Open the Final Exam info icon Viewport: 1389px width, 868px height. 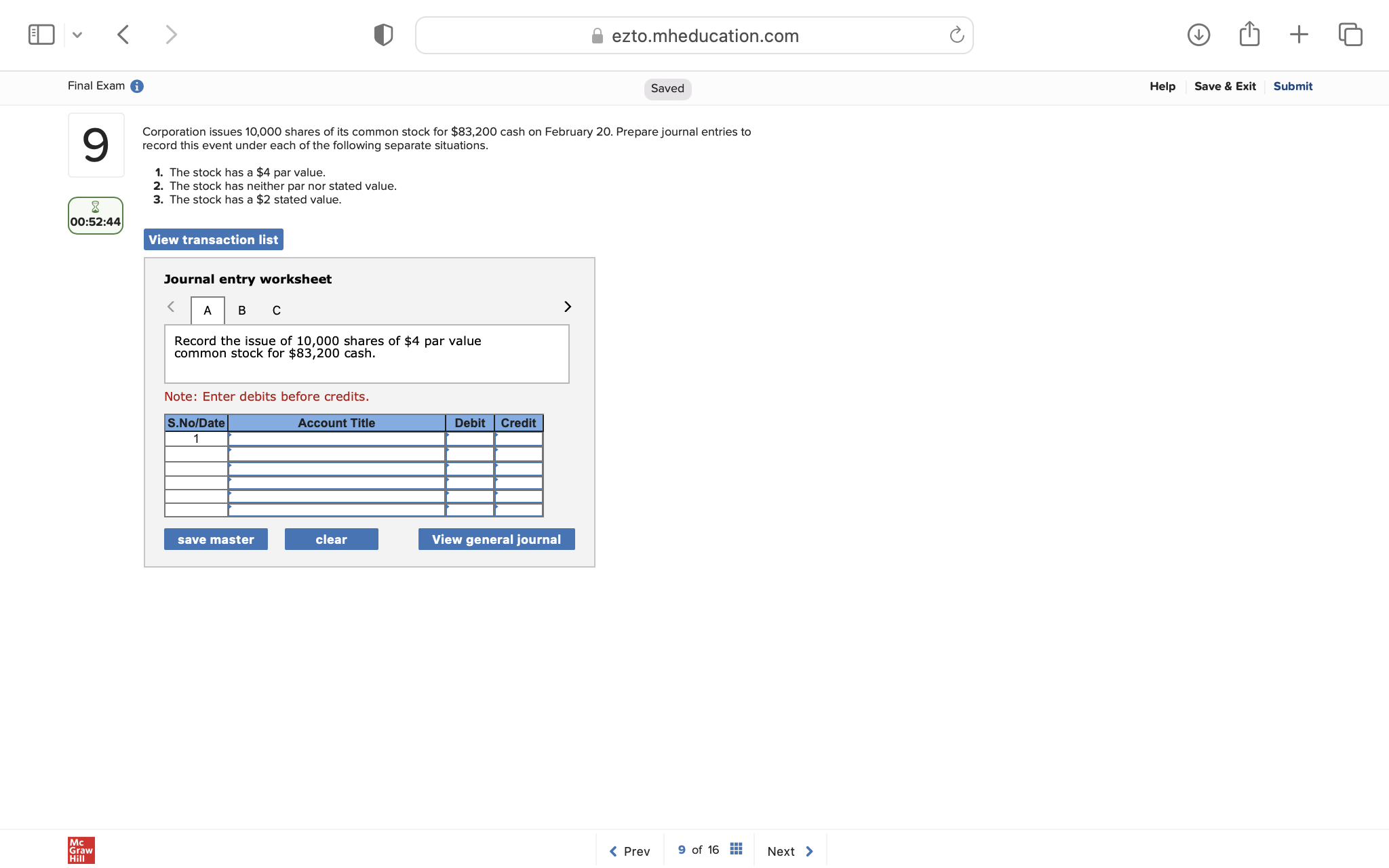click(137, 86)
